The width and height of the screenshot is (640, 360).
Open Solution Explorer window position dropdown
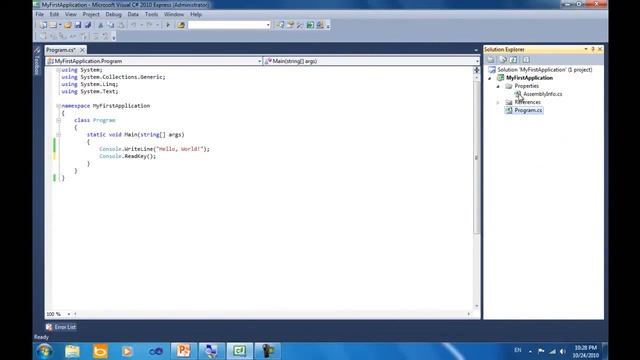[586, 49]
